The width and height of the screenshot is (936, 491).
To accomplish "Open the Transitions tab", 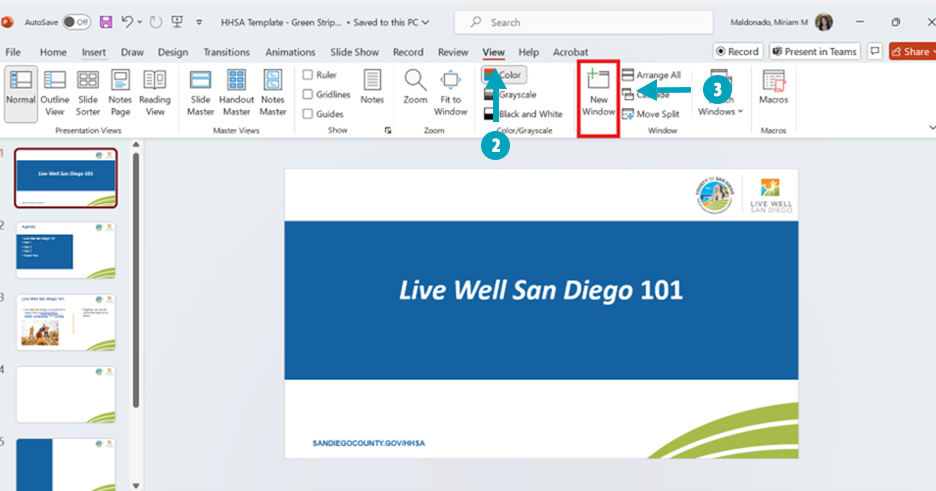I will click(226, 52).
